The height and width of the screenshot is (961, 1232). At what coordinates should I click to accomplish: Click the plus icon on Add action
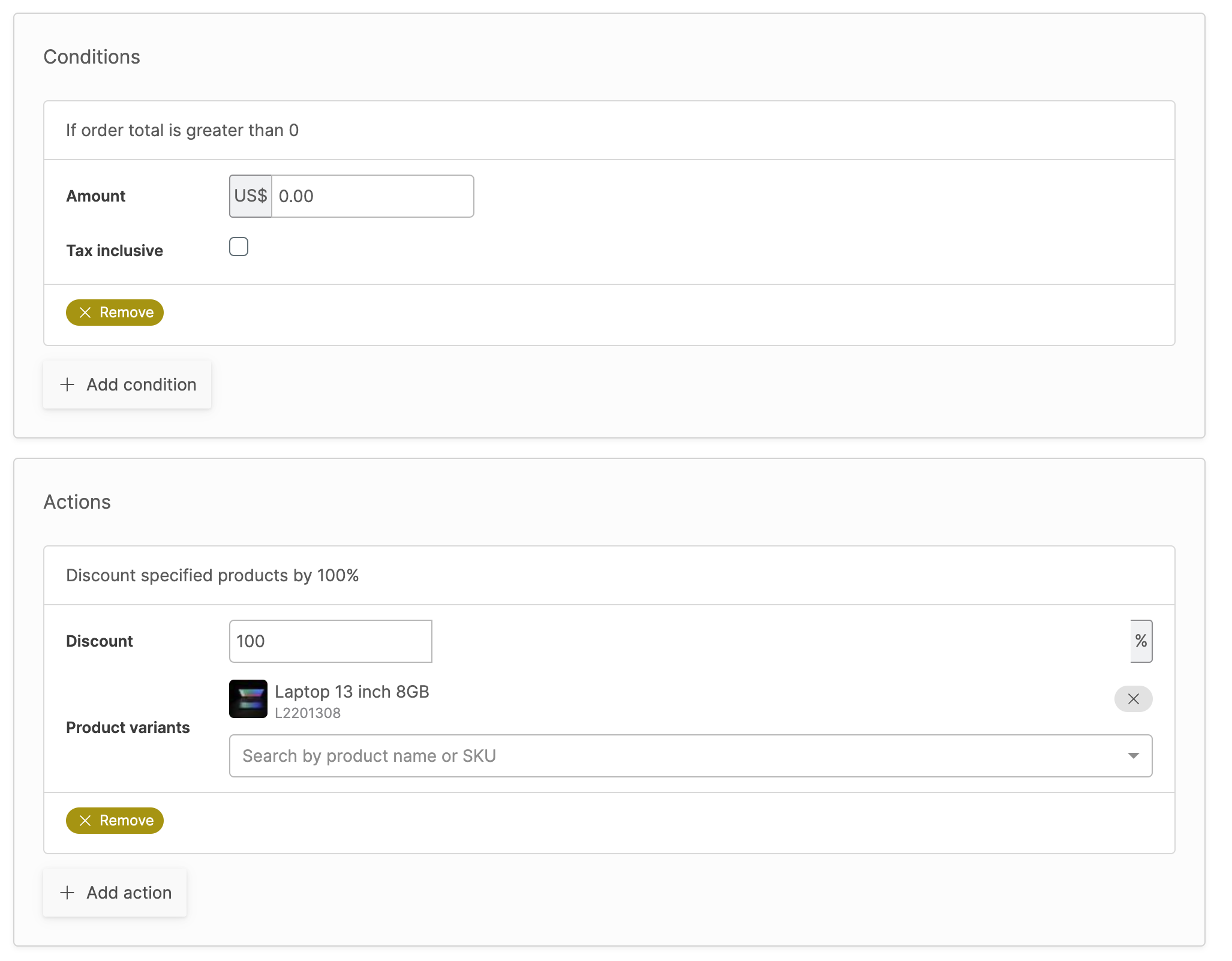click(x=67, y=892)
